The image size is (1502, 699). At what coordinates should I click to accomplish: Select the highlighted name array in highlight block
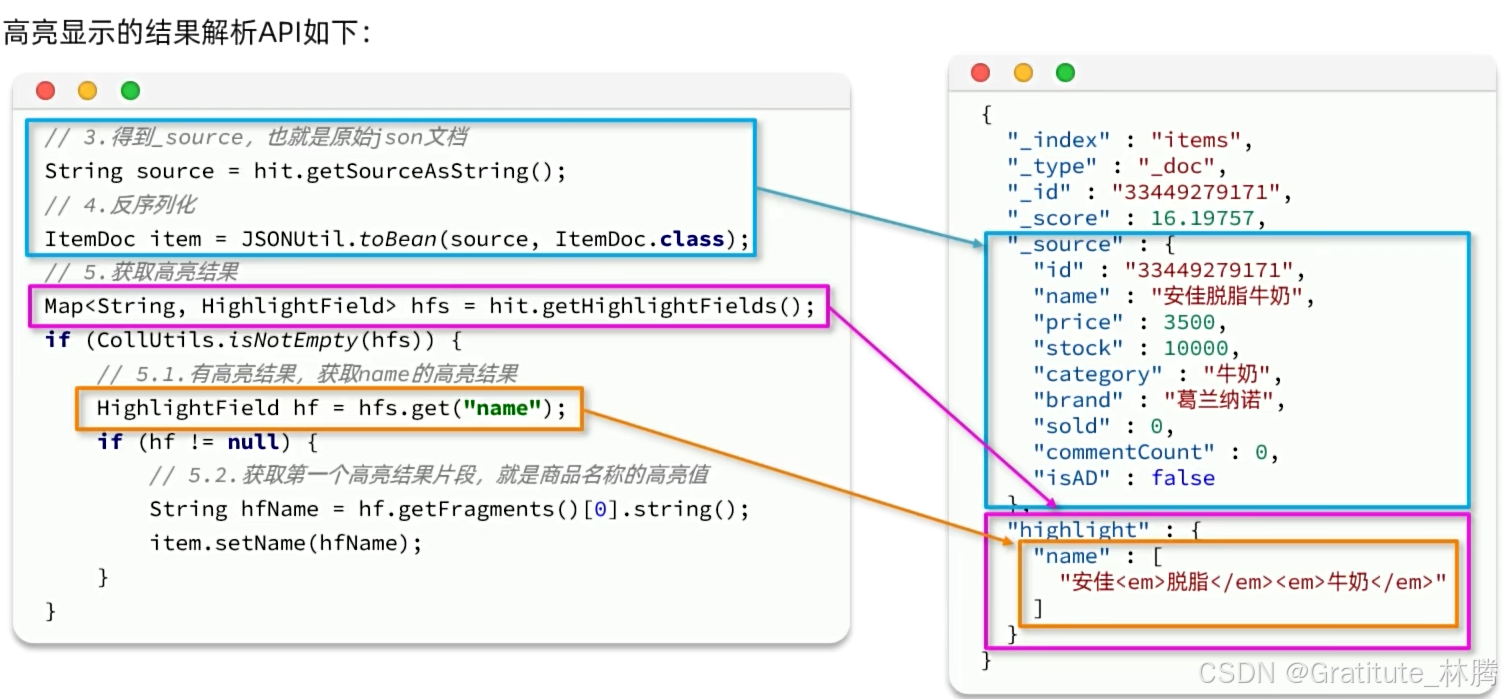(x=1235, y=580)
